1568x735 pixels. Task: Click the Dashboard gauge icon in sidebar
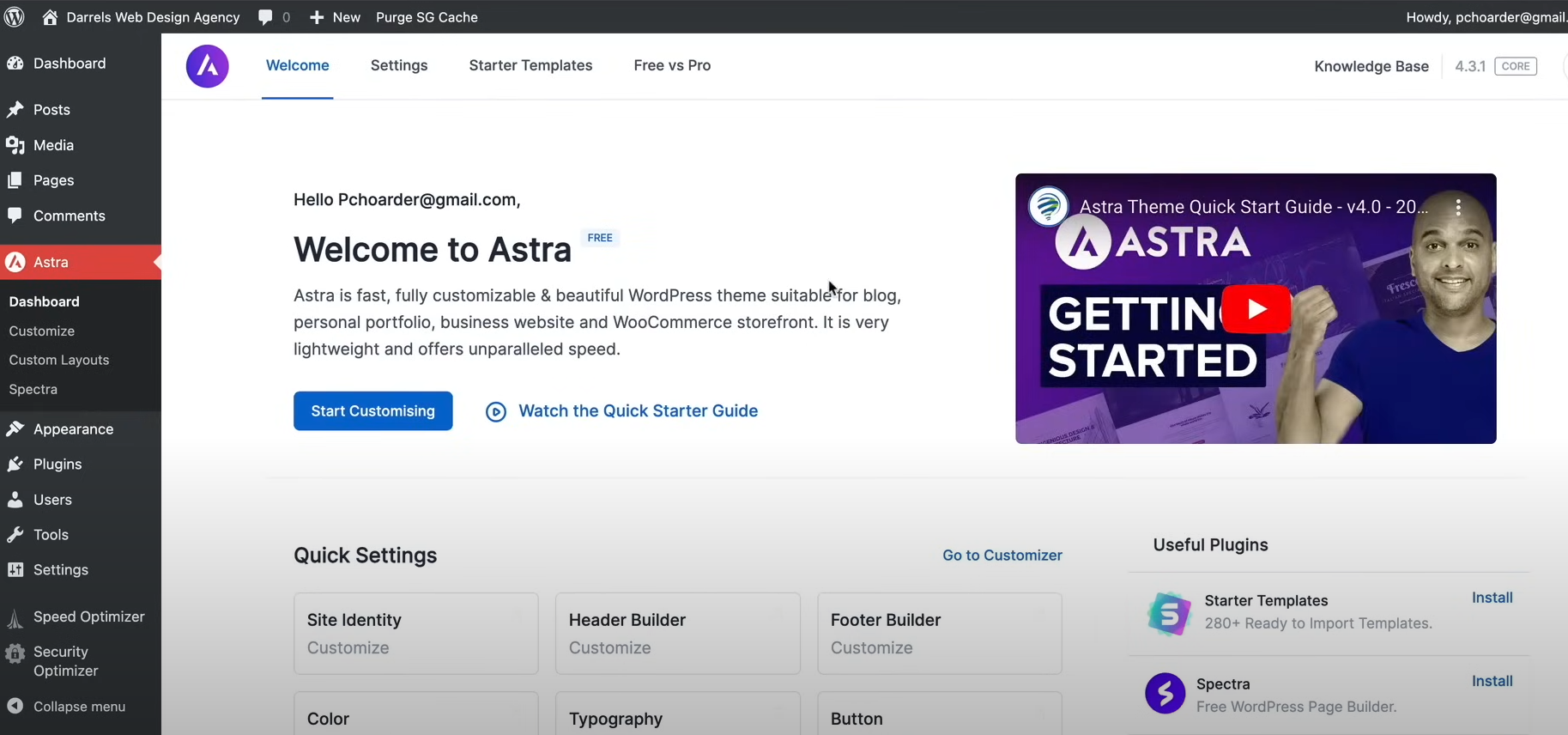point(15,64)
